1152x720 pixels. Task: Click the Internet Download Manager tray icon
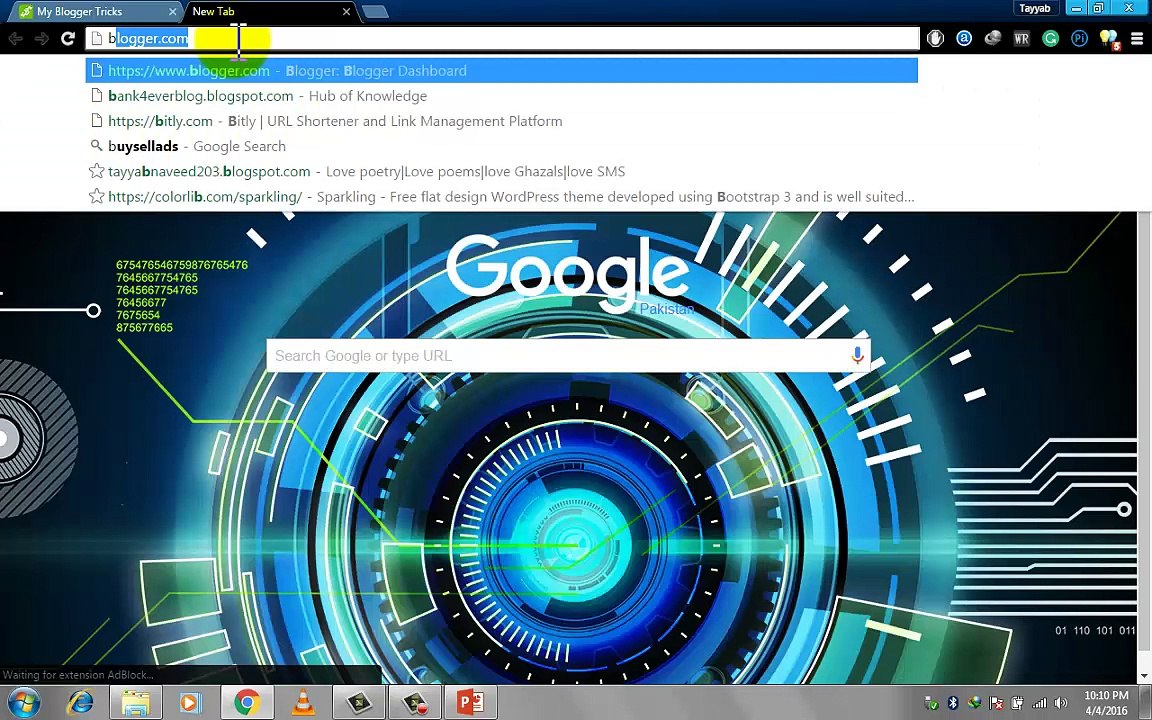pos(974,703)
